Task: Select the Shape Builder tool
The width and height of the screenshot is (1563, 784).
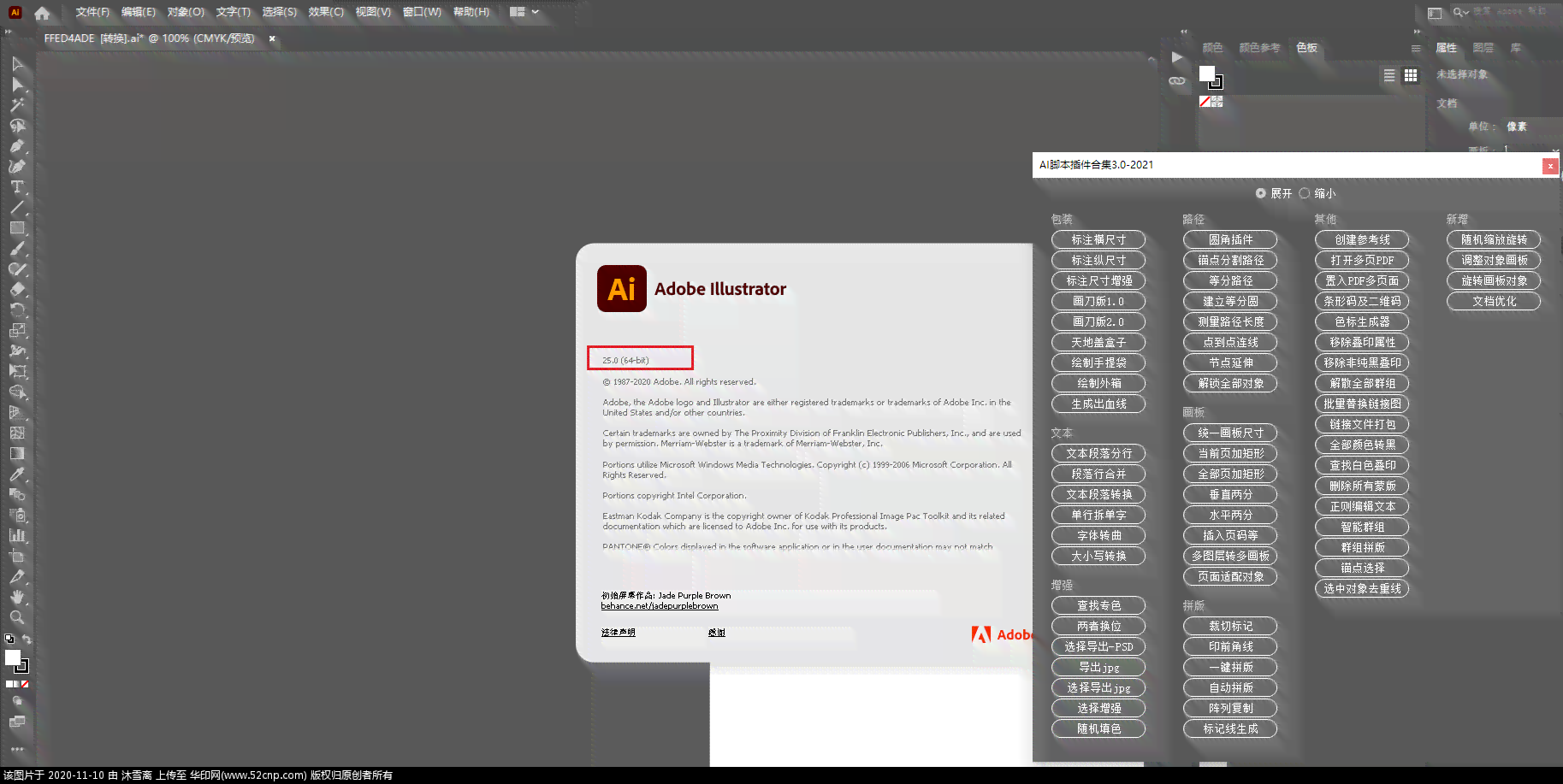Action: point(17,392)
